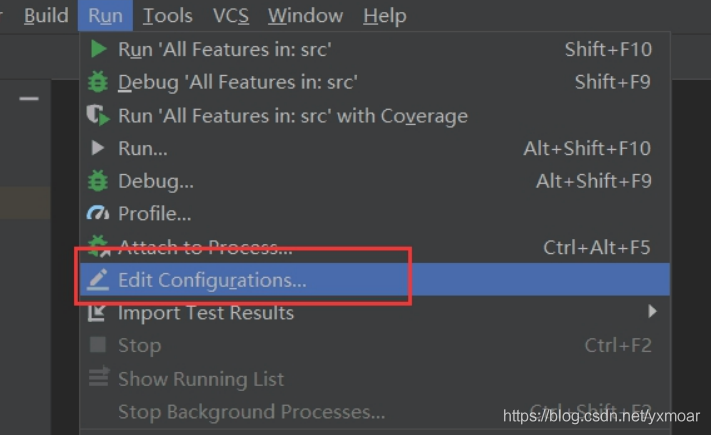The height and width of the screenshot is (435, 711).
Task: Click the Profile gauge icon
Action: point(98,213)
